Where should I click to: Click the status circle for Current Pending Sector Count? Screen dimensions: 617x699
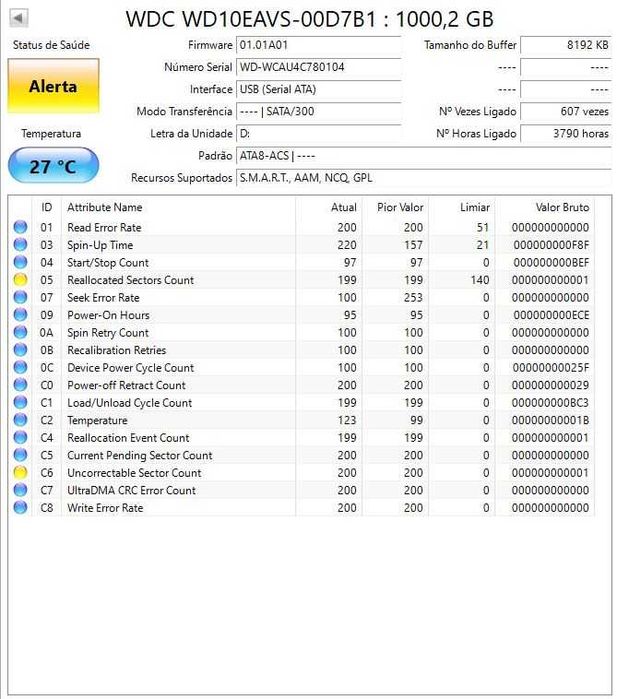click(20, 455)
